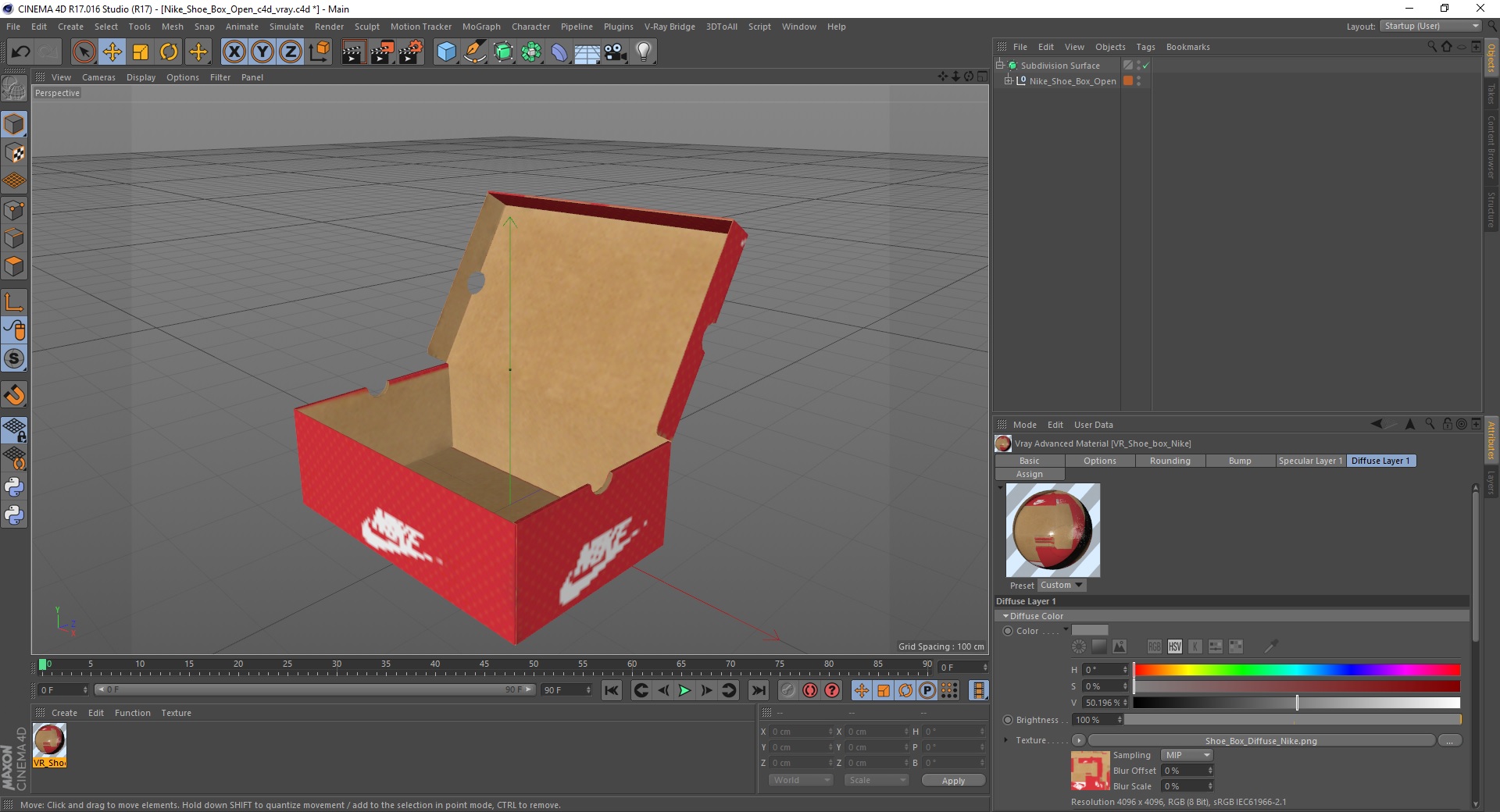Open viewport Cameras menu
Screen dimensions: 1500x812
pyautogui.click(x=98, y=77)
